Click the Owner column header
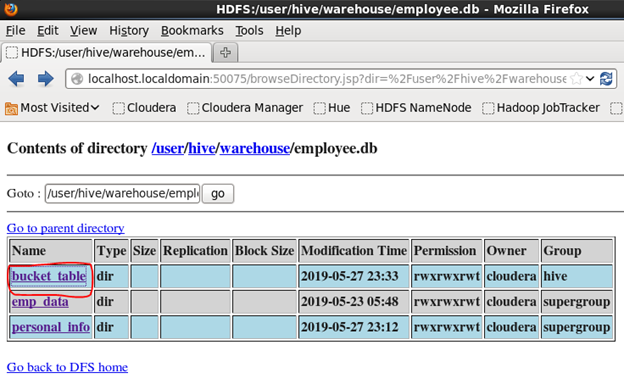The height and width of the screenshot is (375, 625). click(x=511, y=251)
